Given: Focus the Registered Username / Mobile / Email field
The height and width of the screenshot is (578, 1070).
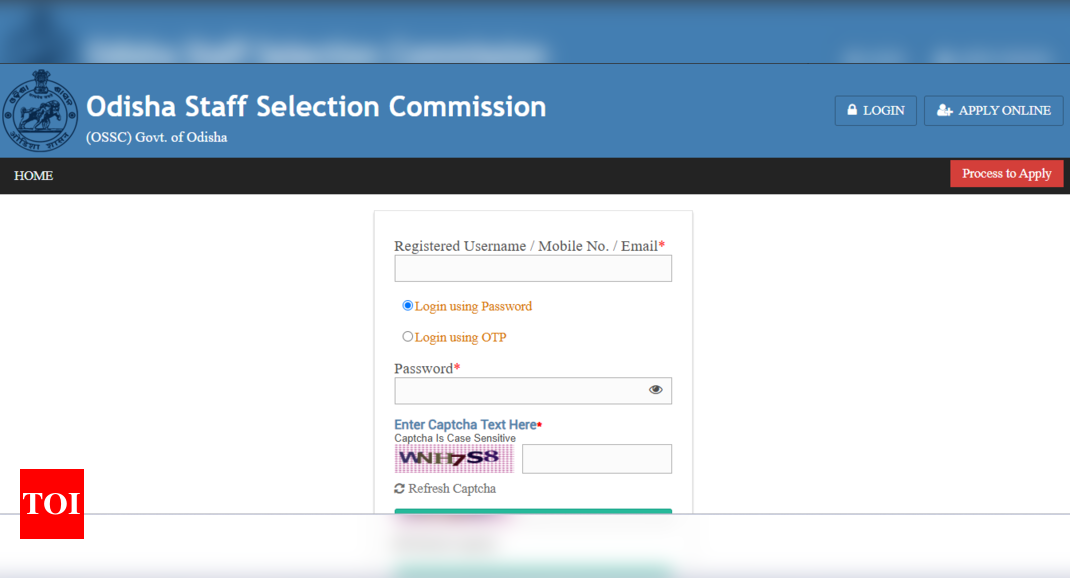Looking at the screenshot, I should pyautogui.click(x=533, y=268).
